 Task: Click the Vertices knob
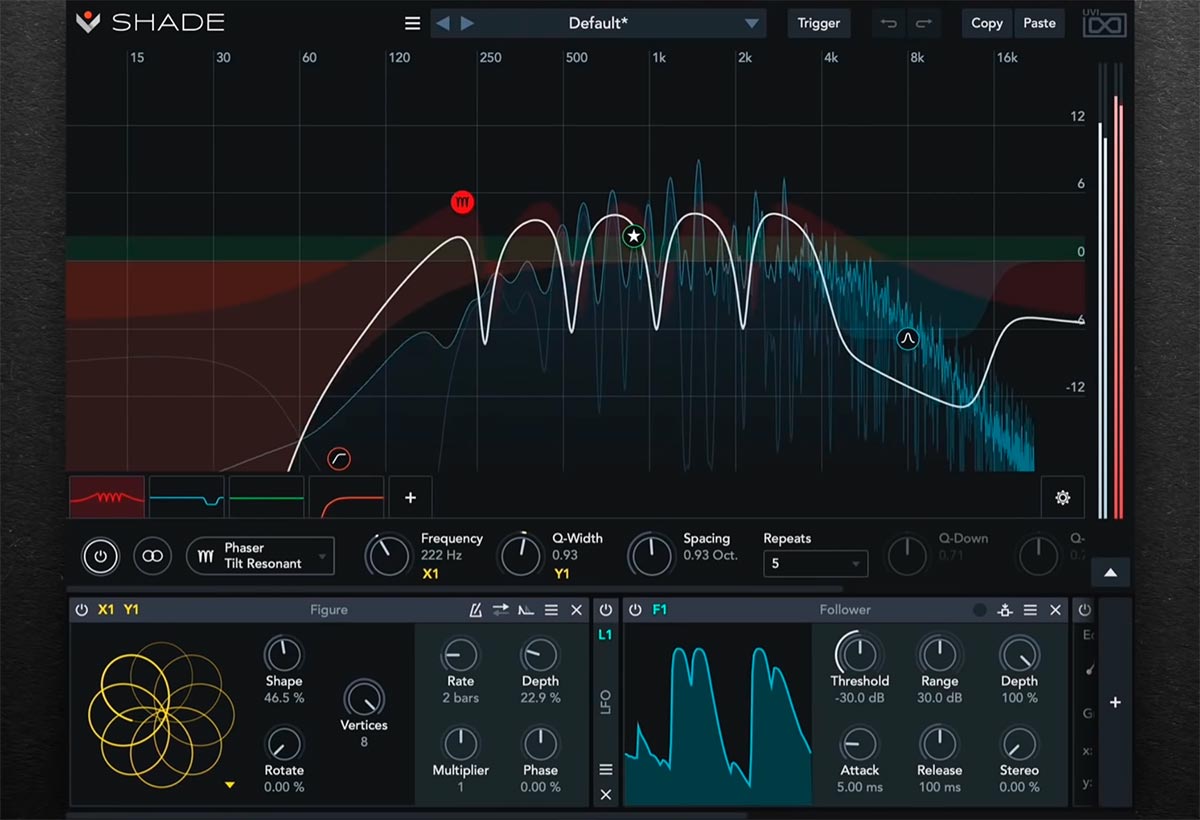[363, 698]
